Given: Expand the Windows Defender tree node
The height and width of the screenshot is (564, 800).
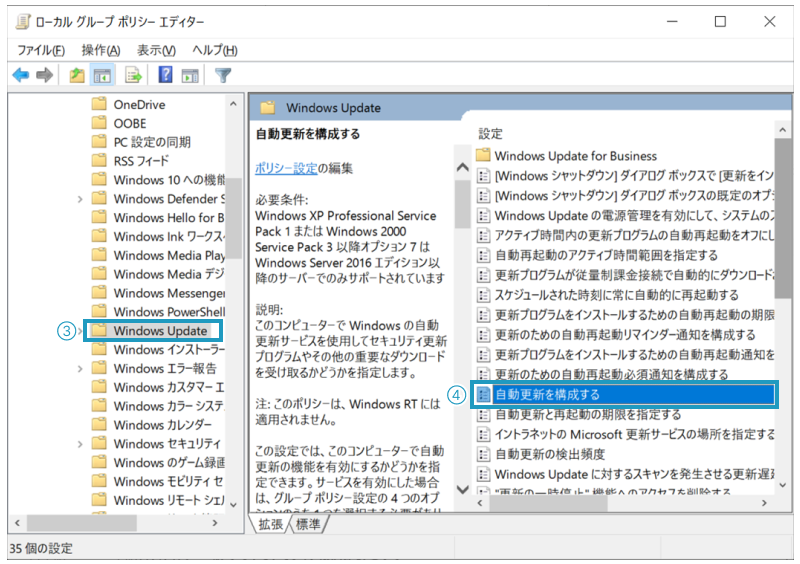Looking at the screenshot, I should (80, 199).
